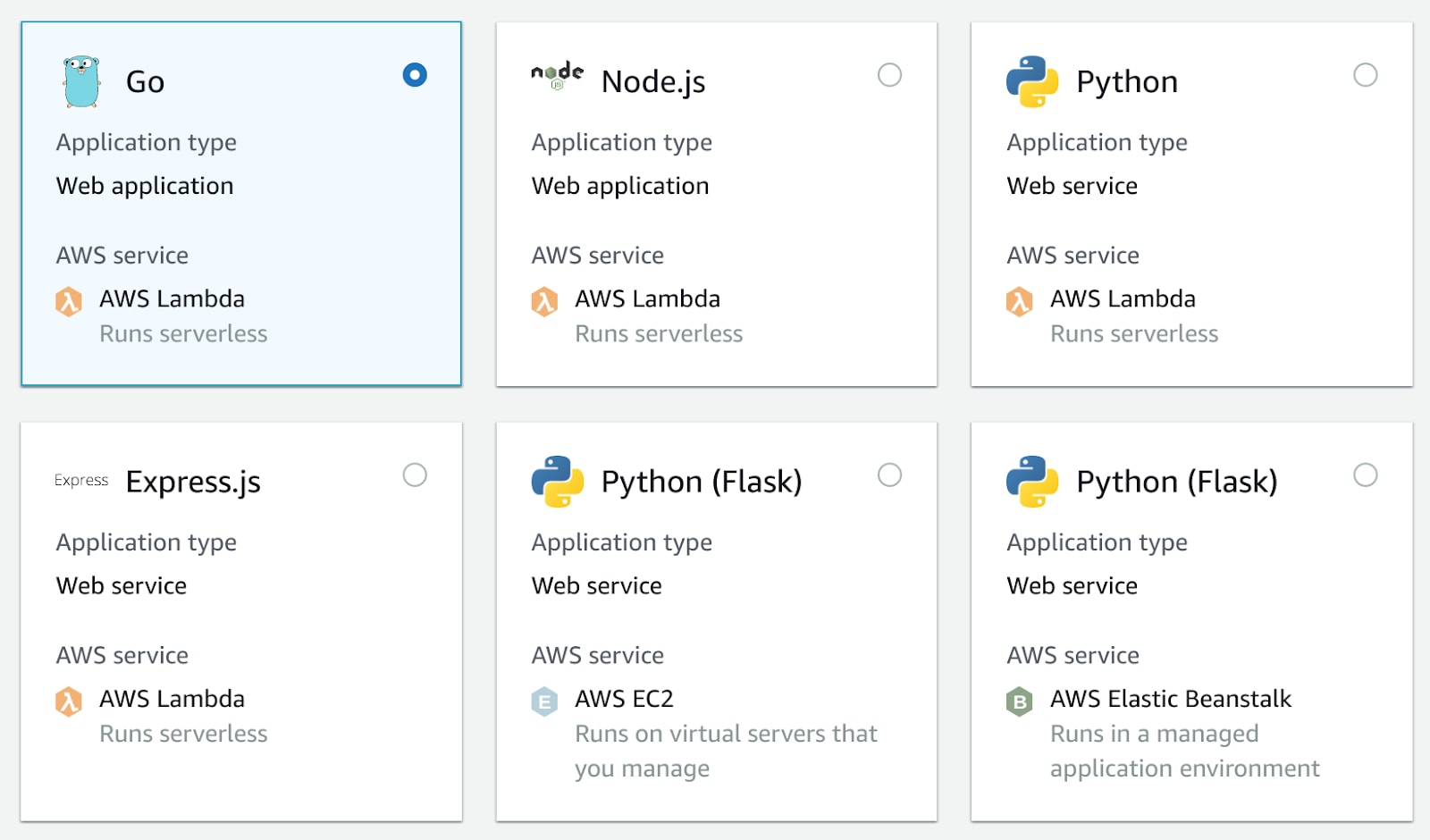
Task: Click 'Web application' in the Node.js card
Action: click(620, 186)
